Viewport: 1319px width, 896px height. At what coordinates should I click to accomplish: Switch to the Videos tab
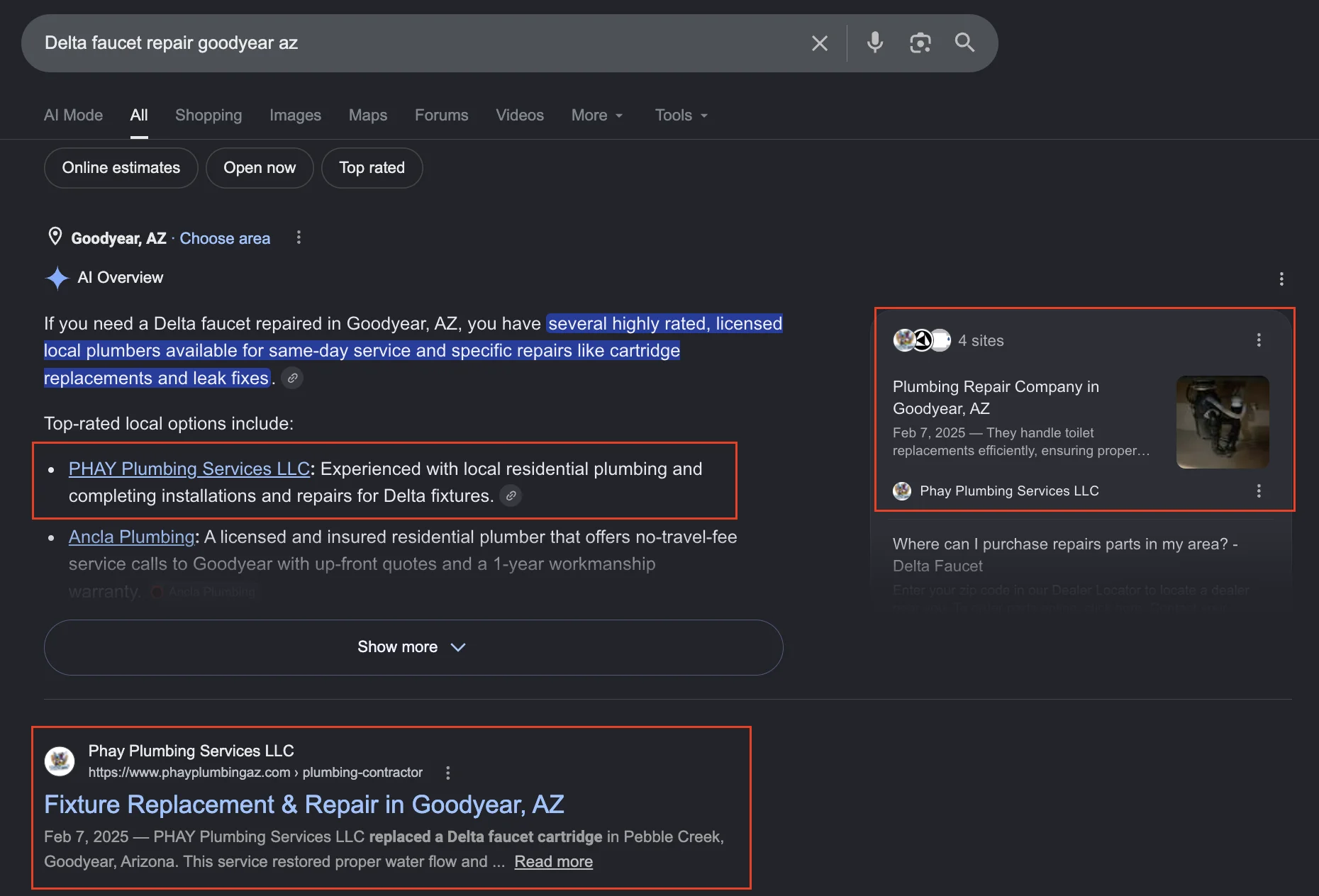(520, 115)
